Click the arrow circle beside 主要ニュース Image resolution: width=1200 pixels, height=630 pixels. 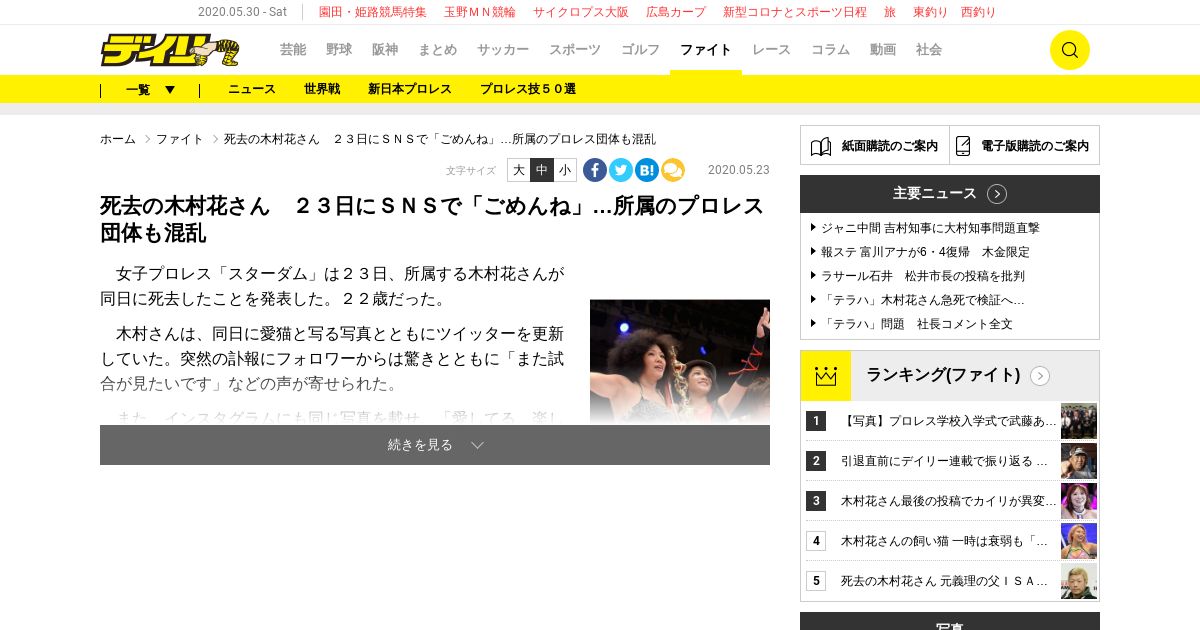[997, 194]
